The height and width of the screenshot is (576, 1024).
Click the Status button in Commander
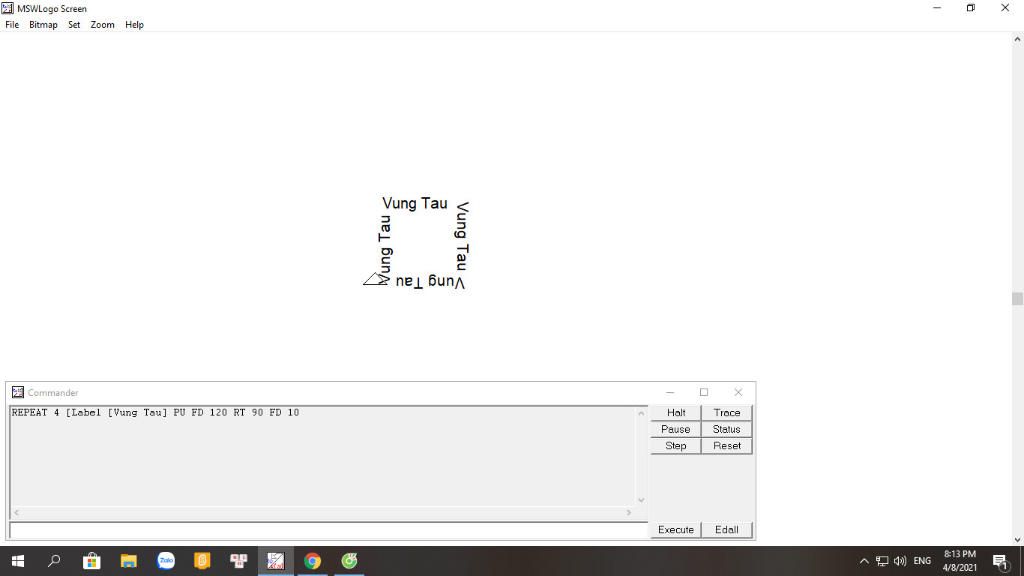click(x=727, y=429)
